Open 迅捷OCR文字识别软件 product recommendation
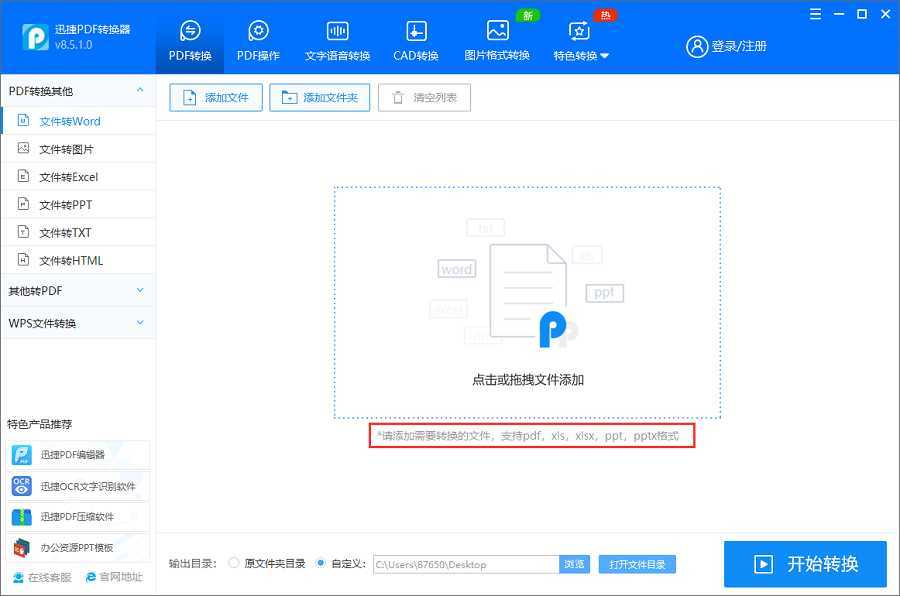Screen dimensions: 900x596 [x=79, y=486]
